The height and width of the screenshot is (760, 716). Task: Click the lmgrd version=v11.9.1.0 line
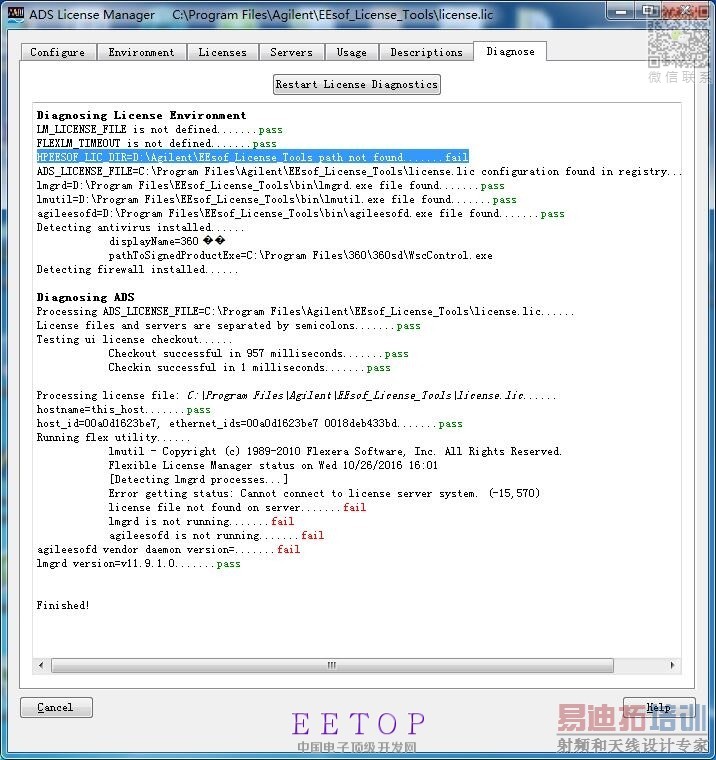tap(139, 564)
